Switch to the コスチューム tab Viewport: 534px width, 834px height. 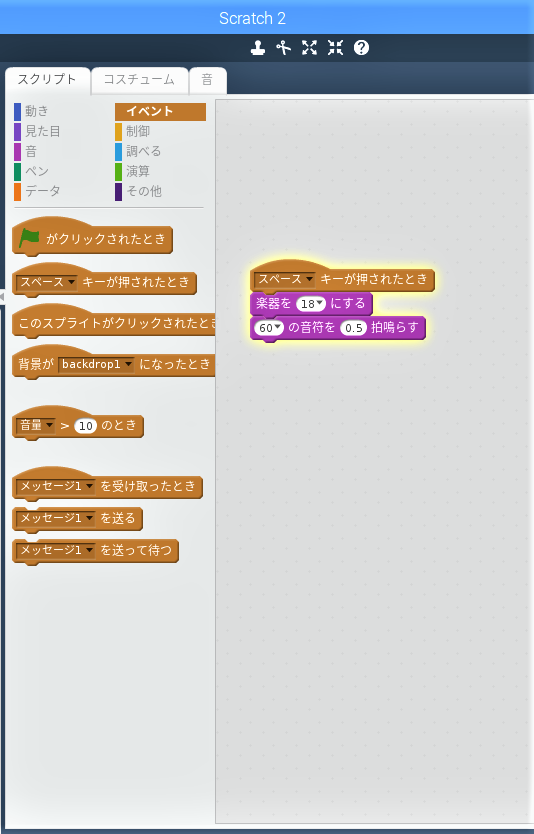[x=139, y=80]
